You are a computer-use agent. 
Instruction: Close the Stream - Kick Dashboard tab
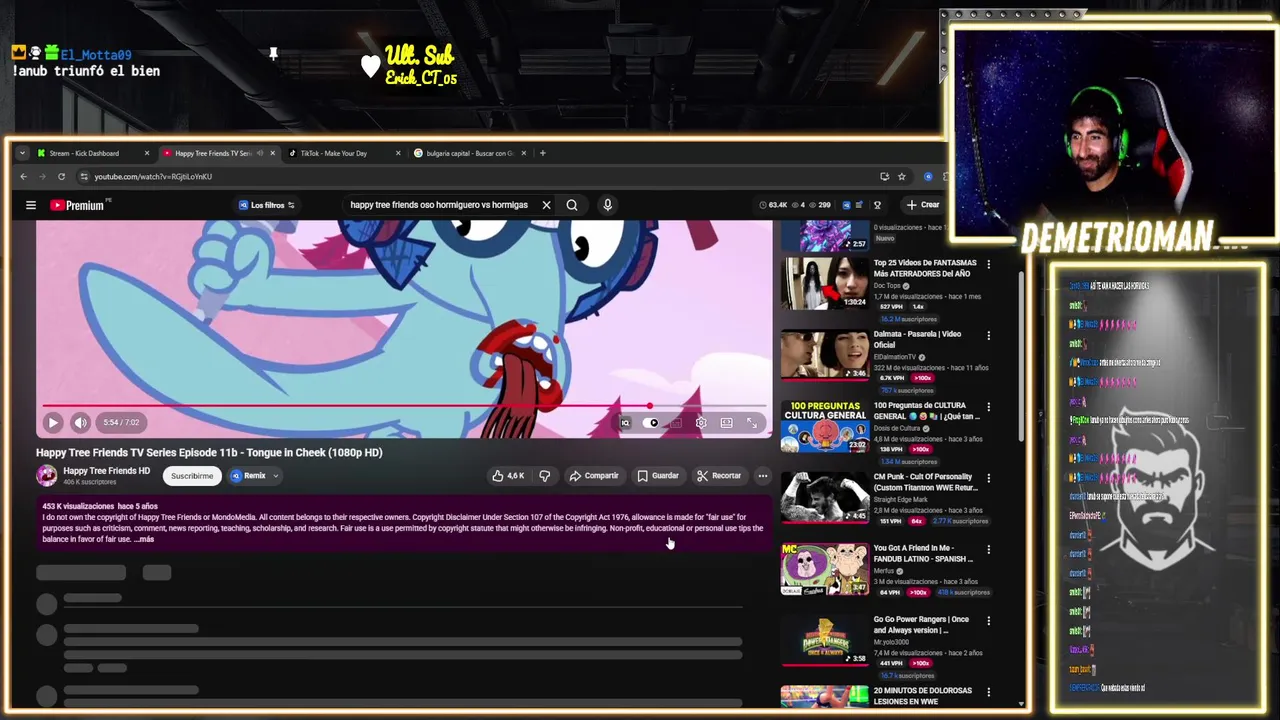(x=147, y=153)
